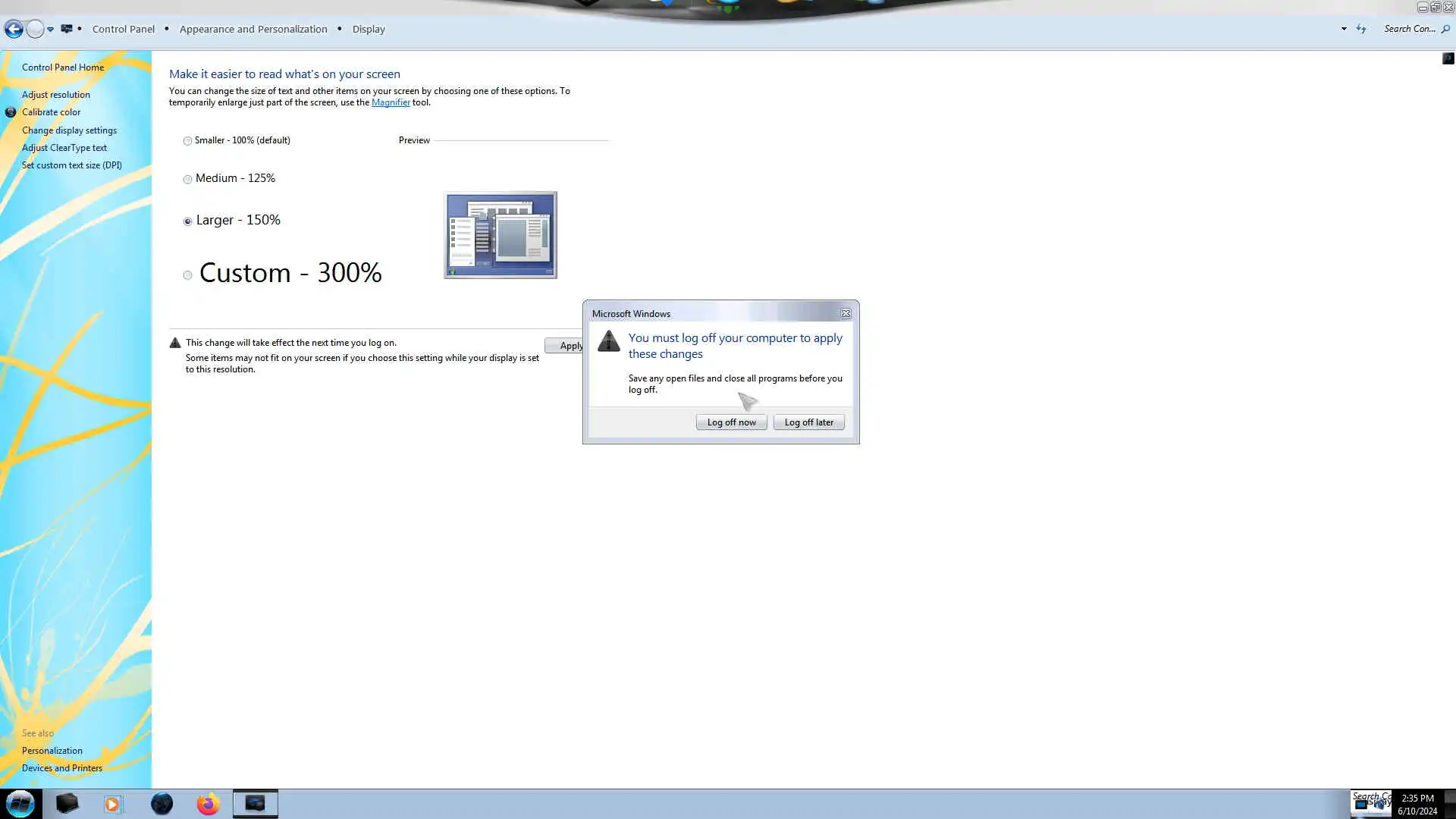Open recent pages dropdown arrow
1456x819 pixels.
[50, 30]
